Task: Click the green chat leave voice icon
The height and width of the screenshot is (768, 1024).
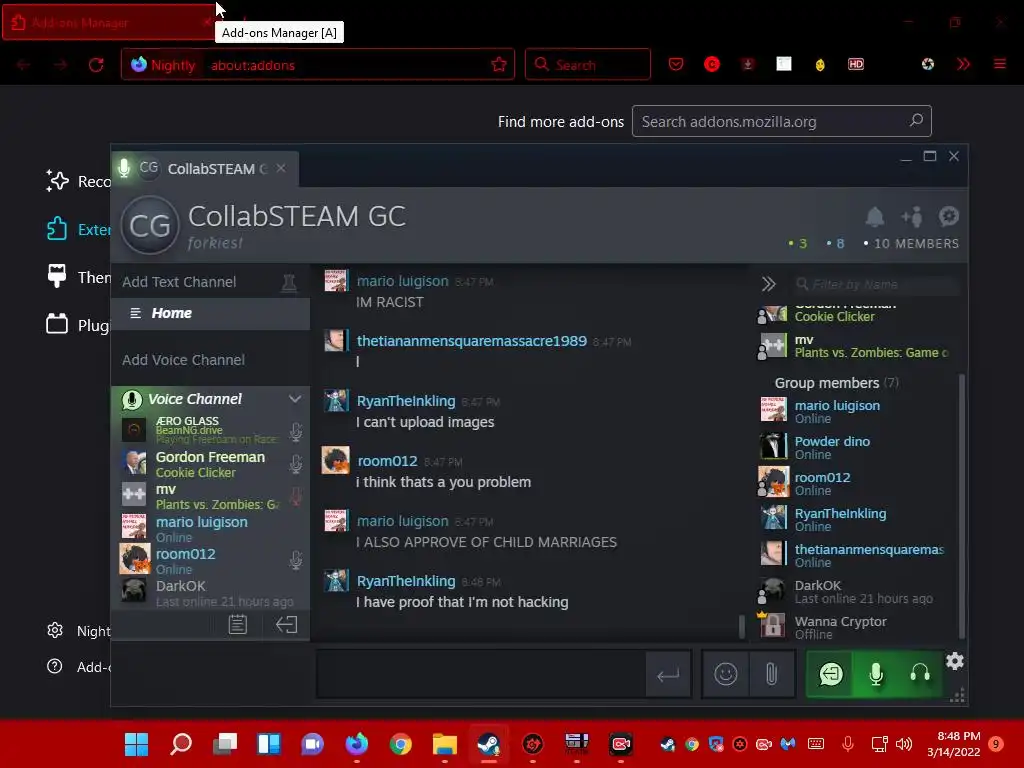Action: [x=831, y=674]
